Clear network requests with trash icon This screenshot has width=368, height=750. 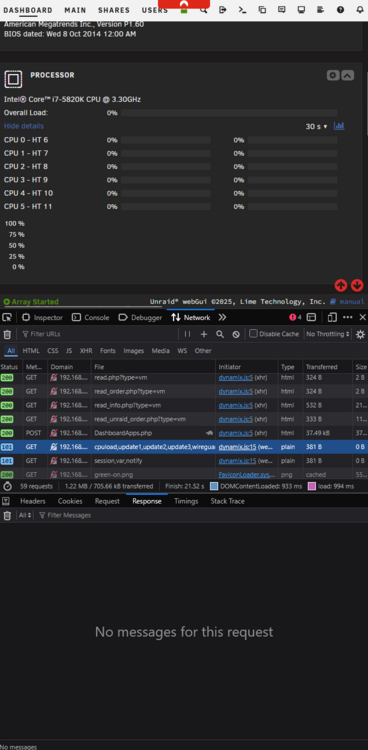point(7,334)
